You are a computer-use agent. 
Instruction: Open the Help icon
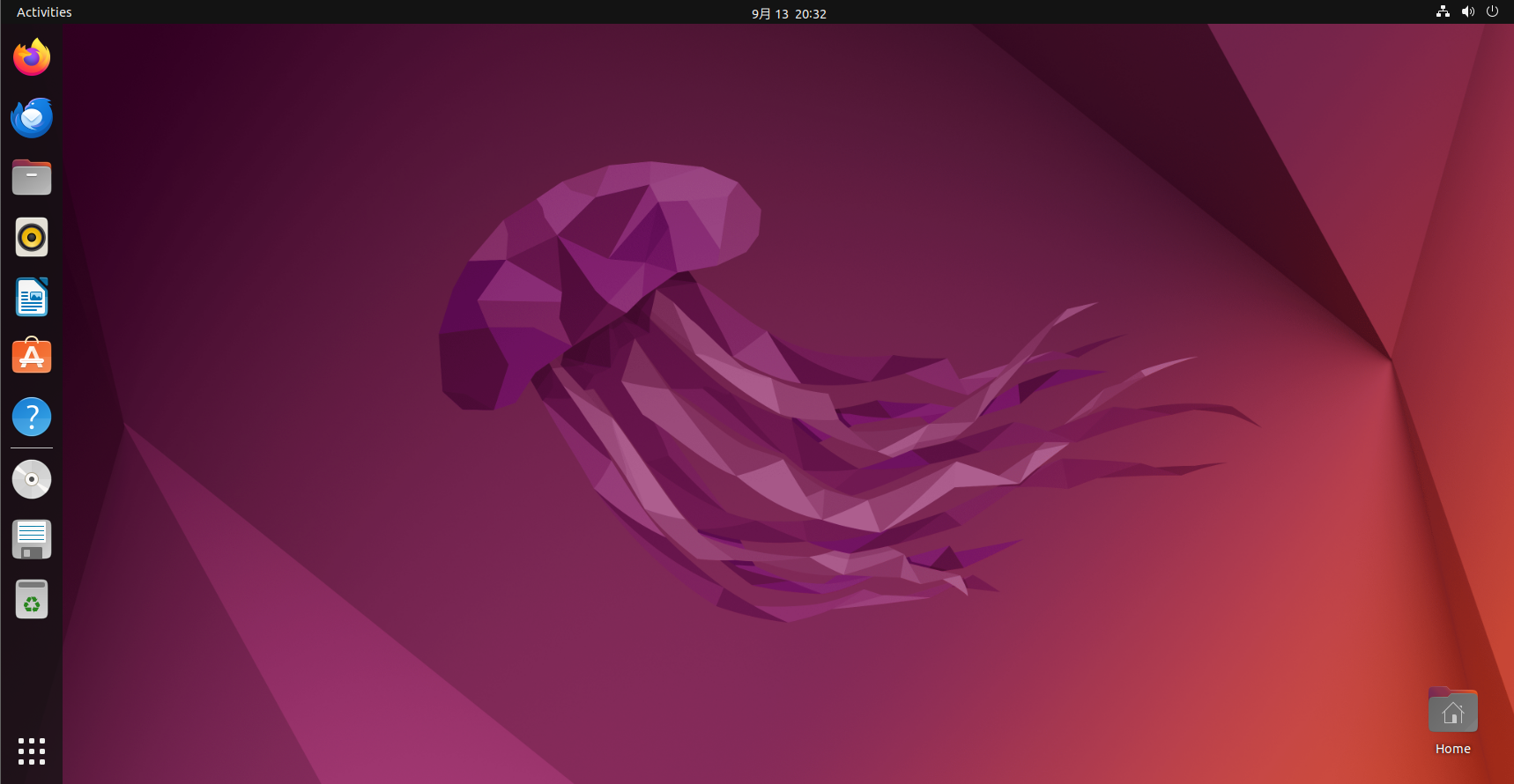point(32,417)
